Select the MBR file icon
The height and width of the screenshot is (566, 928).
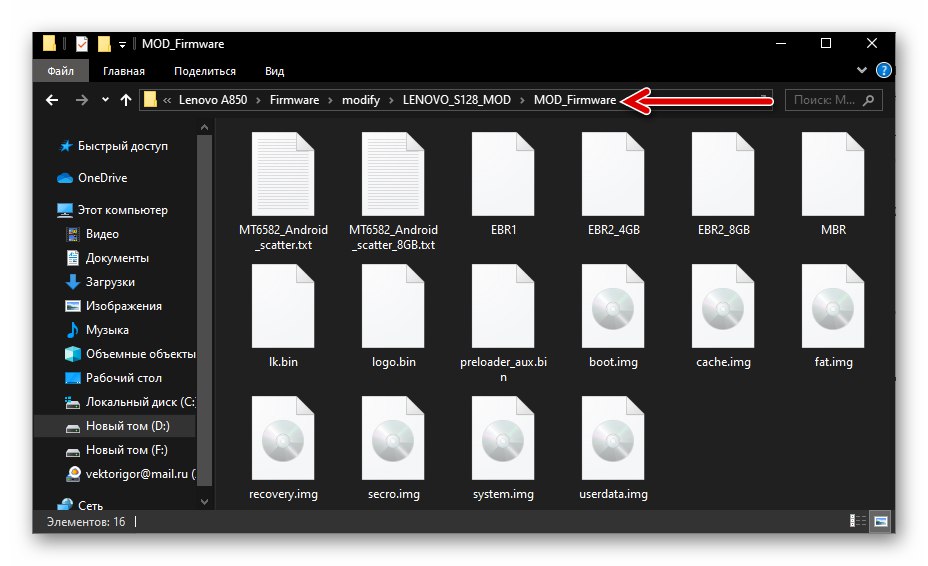tap(833, 174)
